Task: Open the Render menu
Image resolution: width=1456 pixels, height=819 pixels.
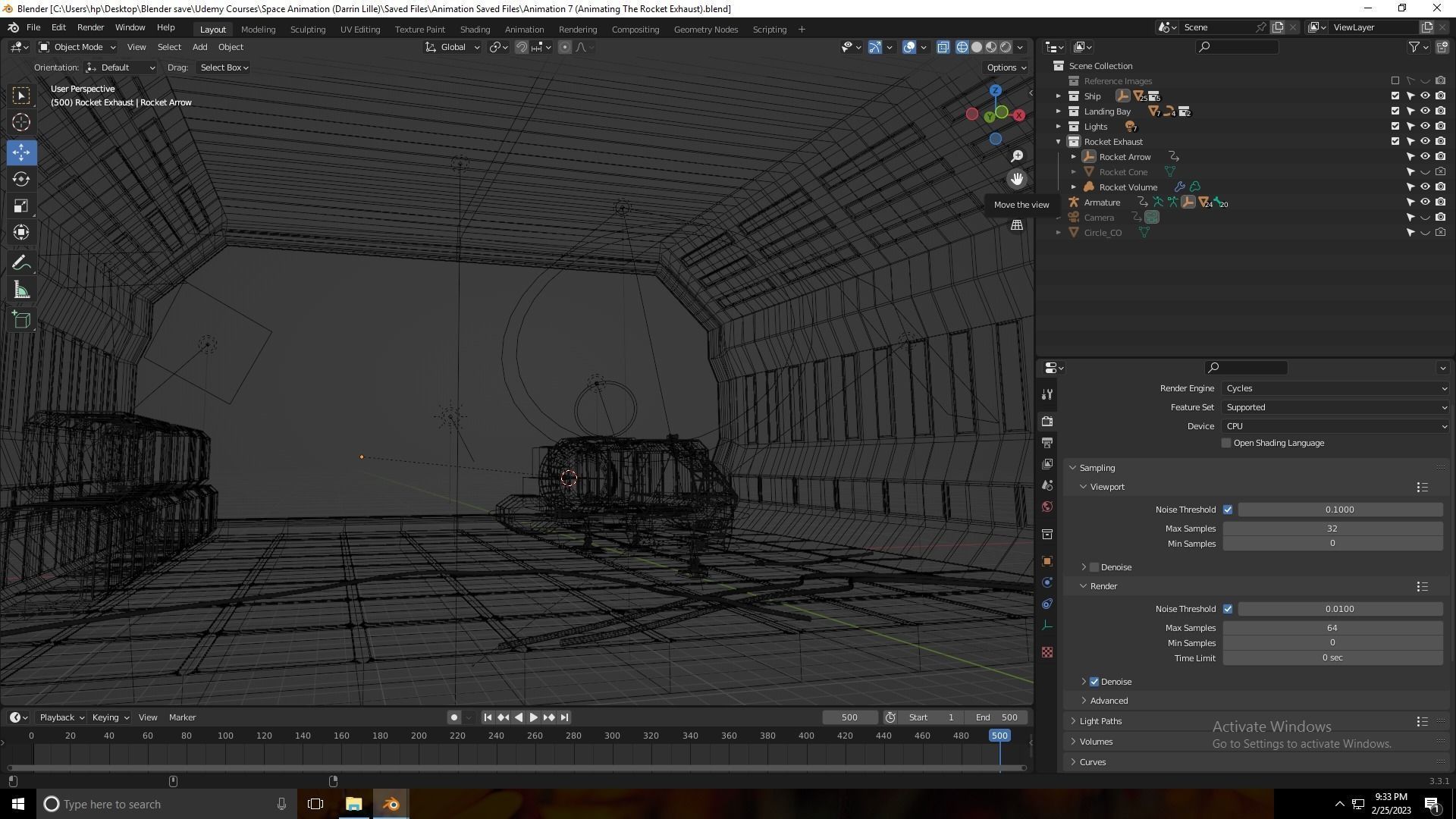Action: (90, 27)
